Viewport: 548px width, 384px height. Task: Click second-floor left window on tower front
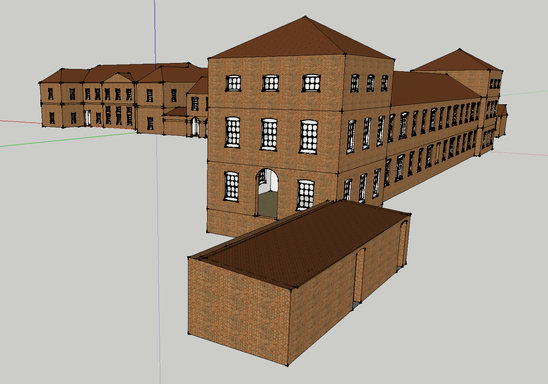pos(232,132)
